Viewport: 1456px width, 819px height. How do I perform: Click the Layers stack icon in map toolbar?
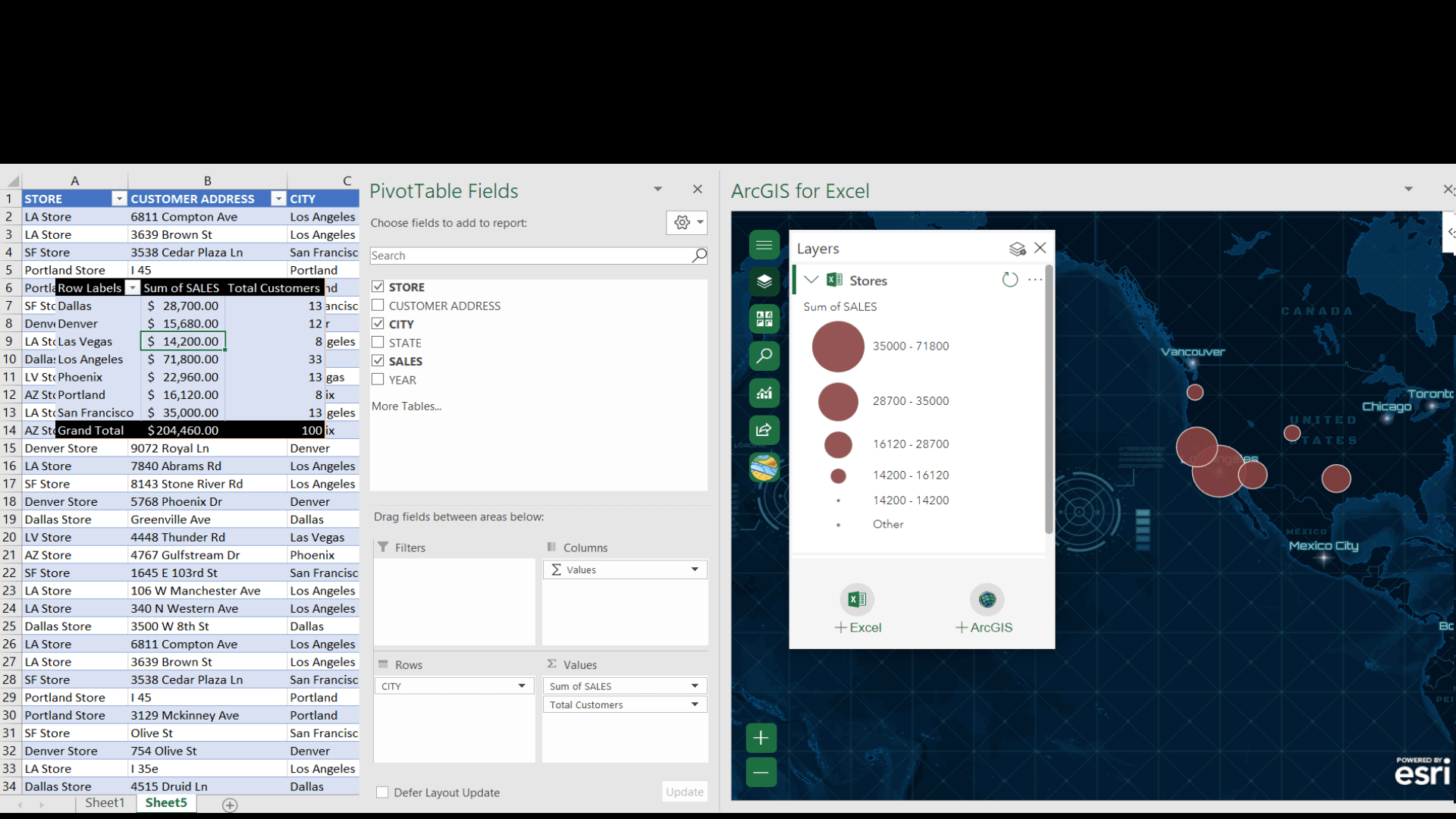(764, 281)
